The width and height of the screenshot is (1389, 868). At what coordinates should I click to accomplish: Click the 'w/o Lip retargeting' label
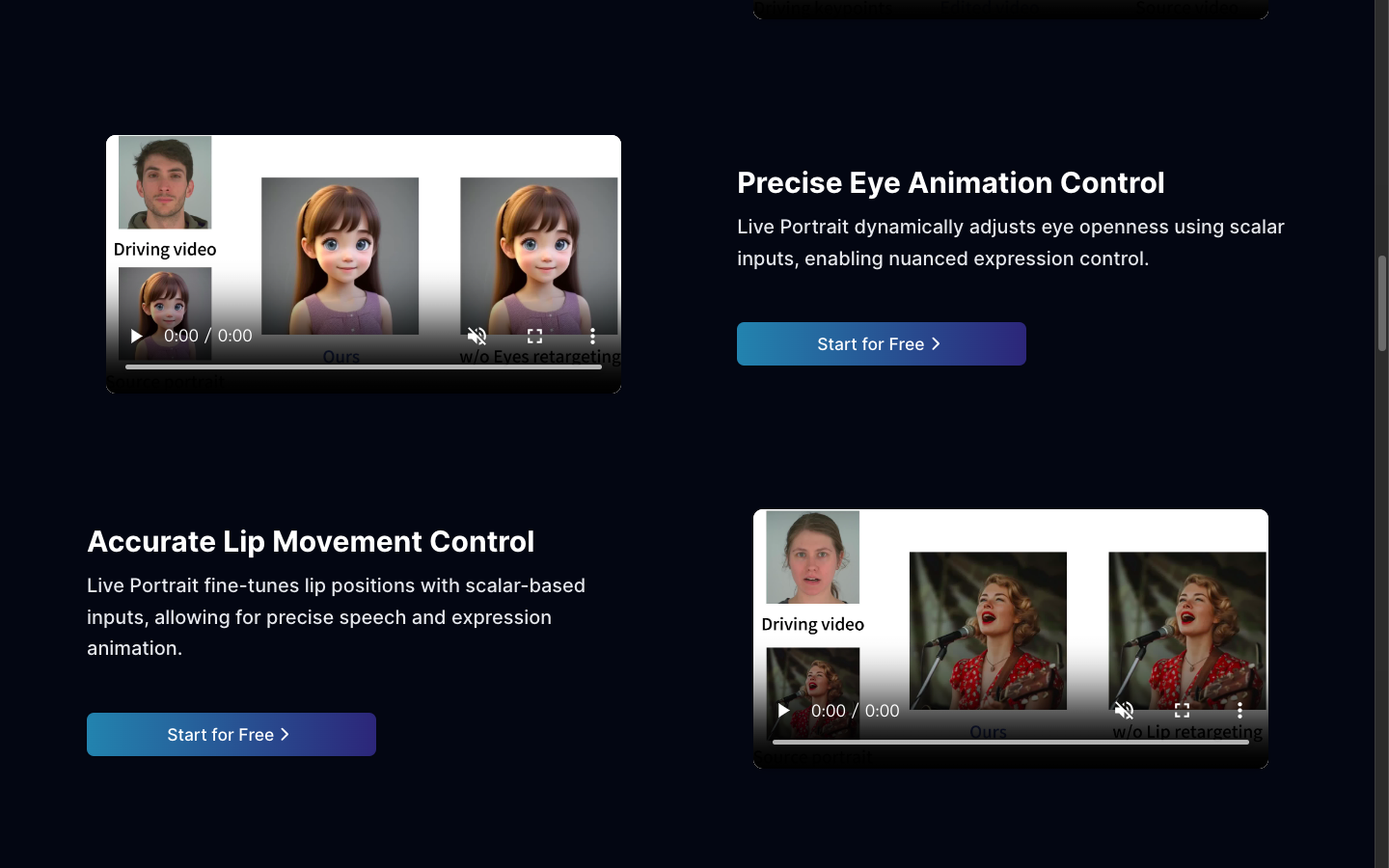pyautogui.click(x=1187, y=732)
